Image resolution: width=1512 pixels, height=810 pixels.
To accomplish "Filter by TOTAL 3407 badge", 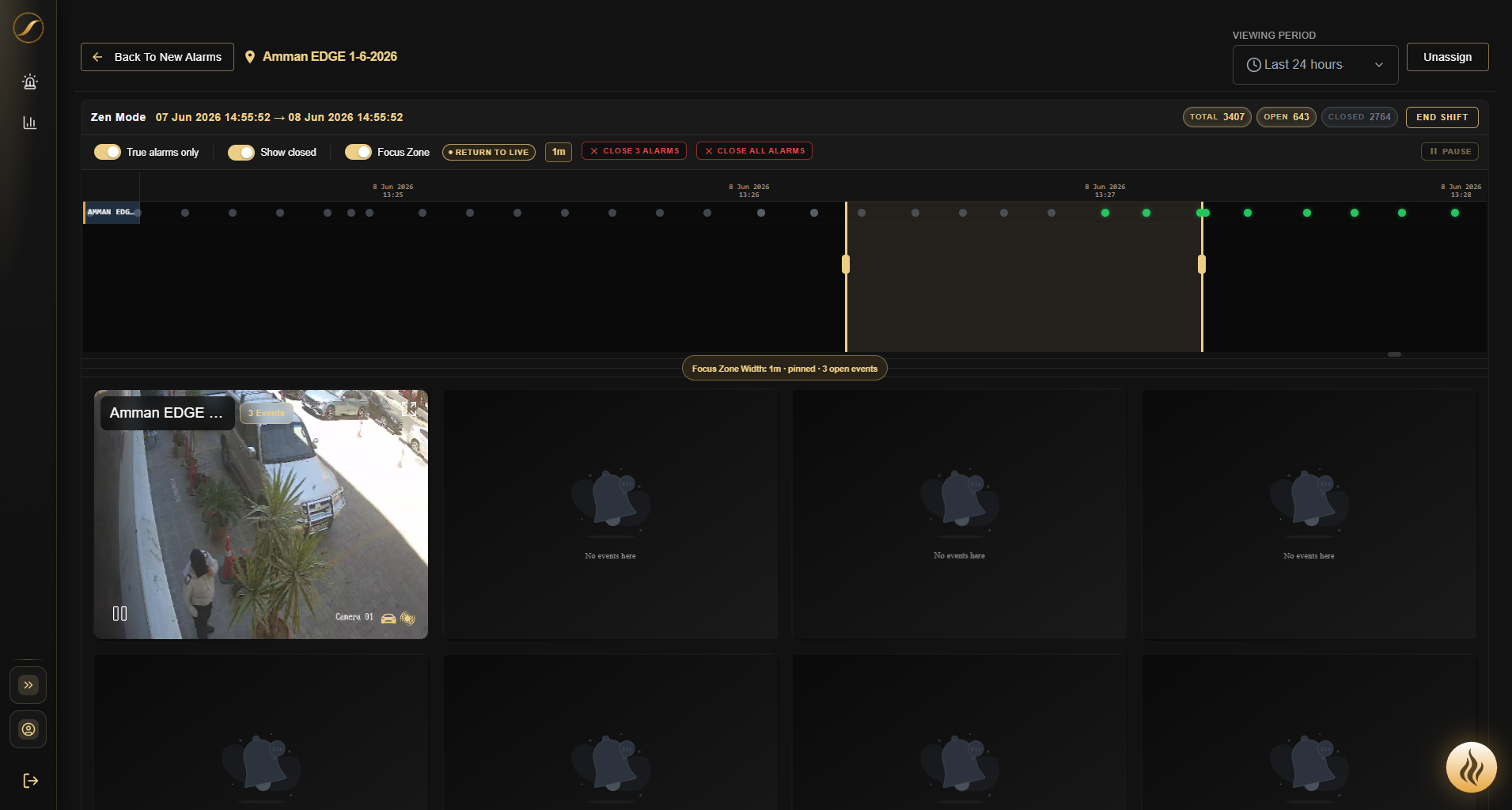I will 1217,117.
